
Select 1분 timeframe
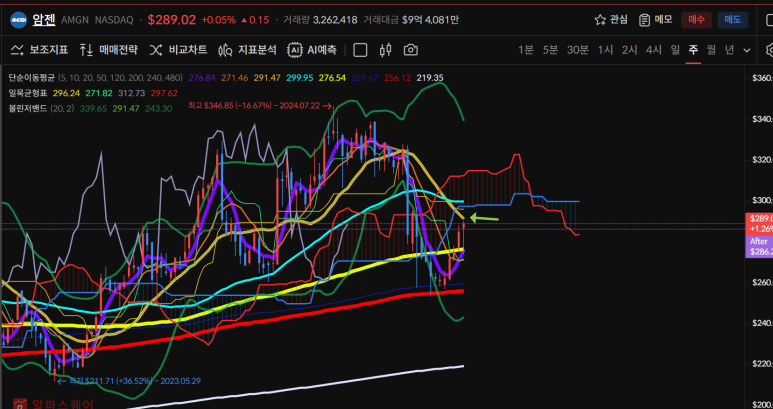(526, 50)
